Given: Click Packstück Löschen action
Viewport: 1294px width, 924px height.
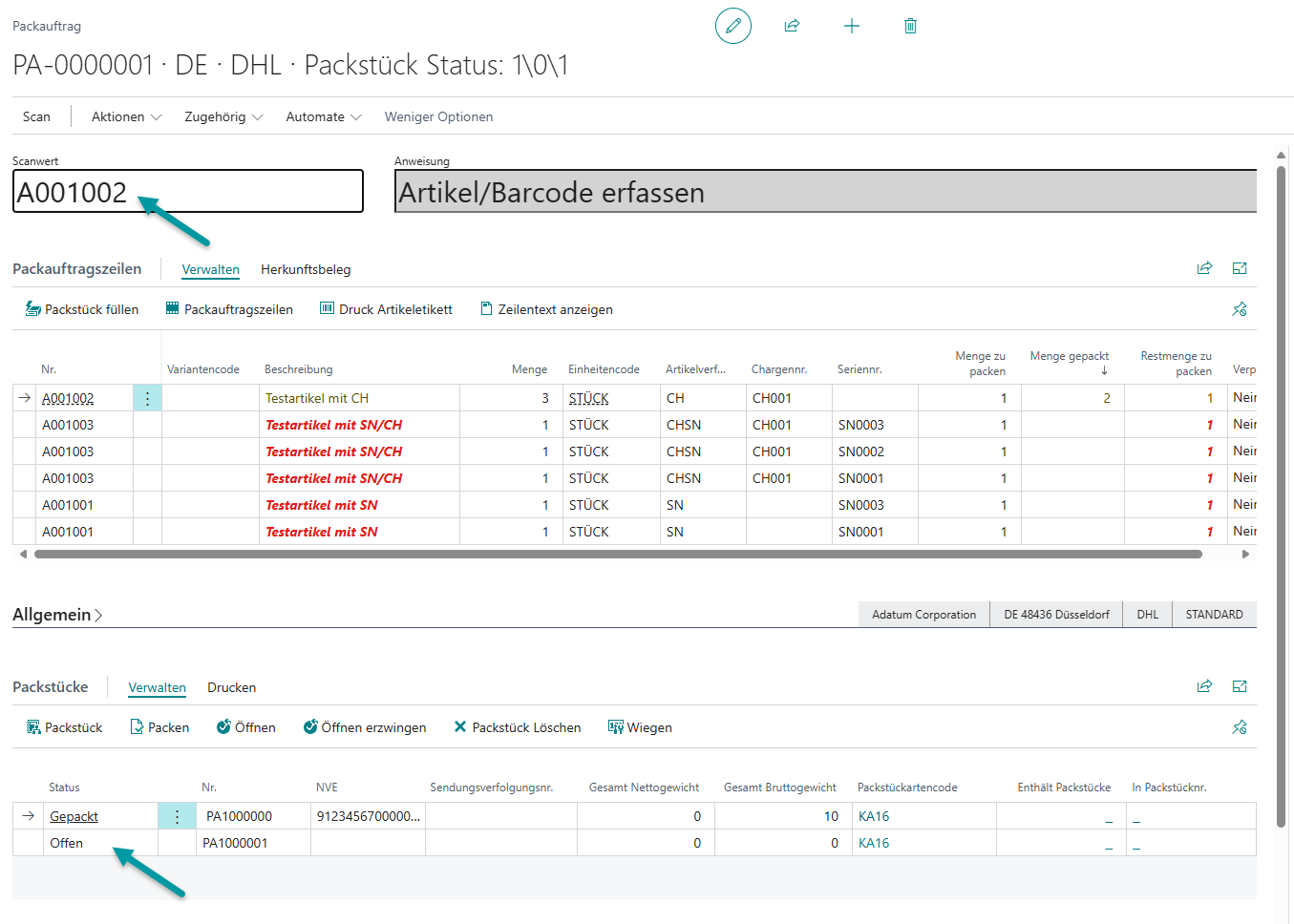Looking at the screenshot, I should (x=517, y=727).
